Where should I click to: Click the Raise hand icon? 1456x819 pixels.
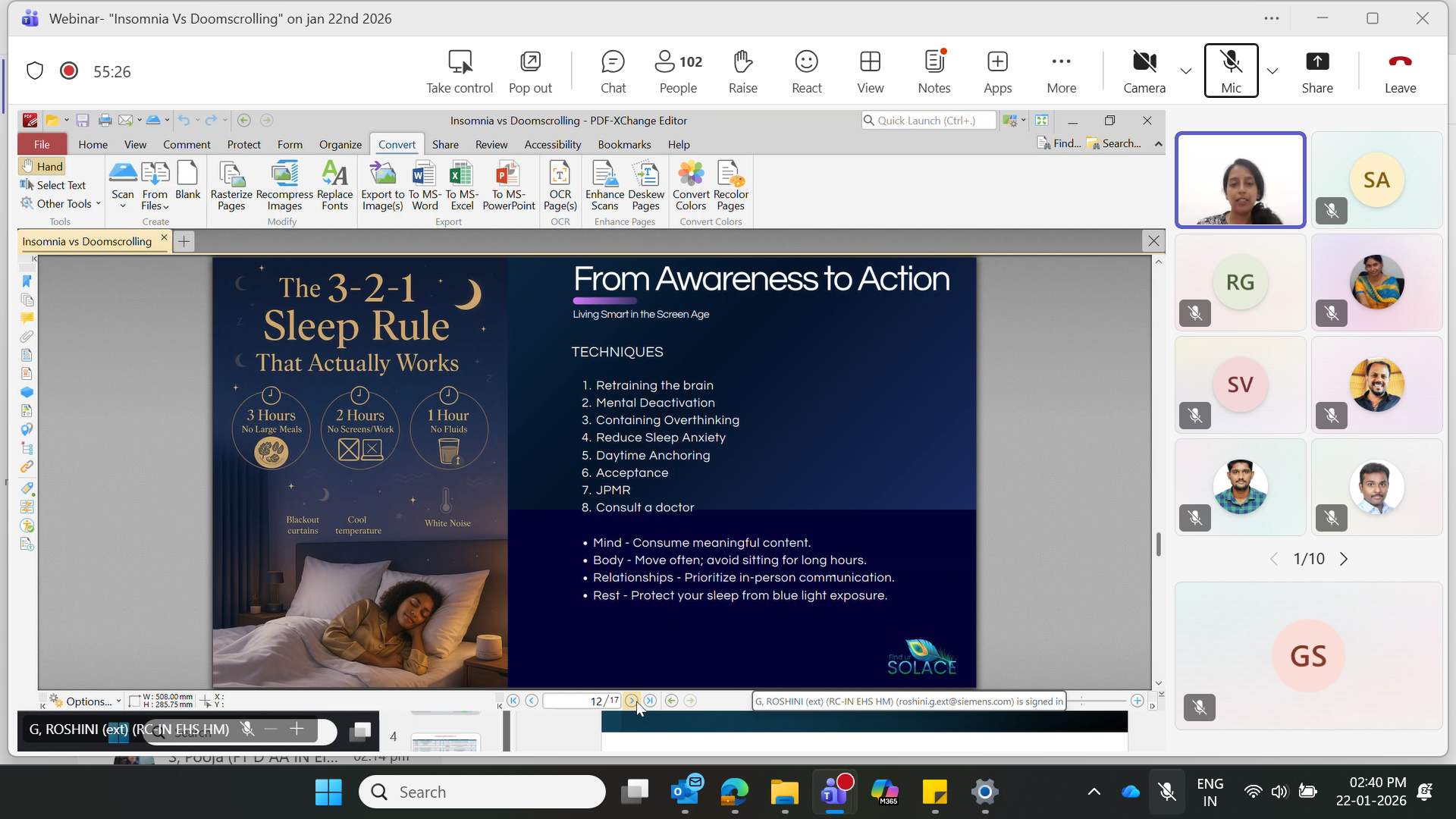pos(742,71)
